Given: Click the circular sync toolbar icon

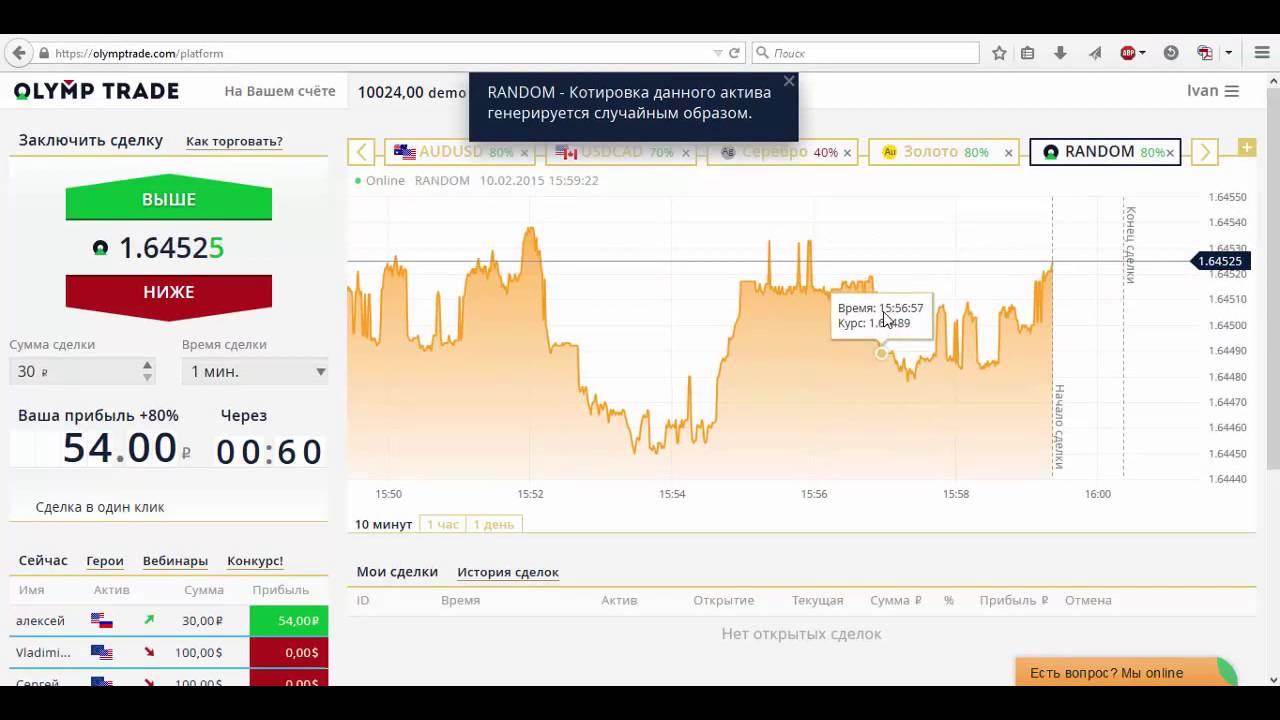Looking at the screenshot, I should click(1171, 53).
